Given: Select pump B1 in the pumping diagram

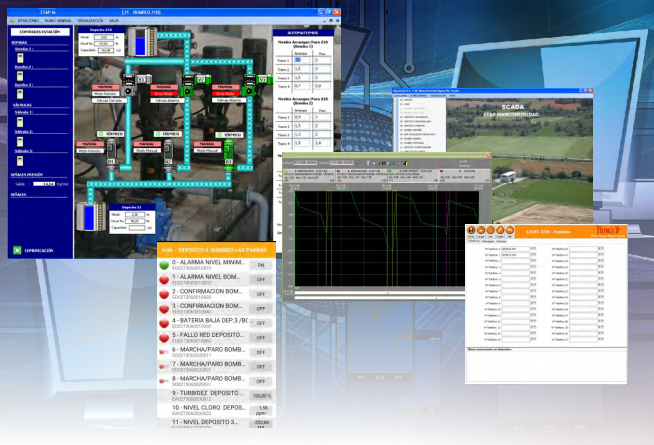Looking at the screenshot, I should tap(111, 153).
